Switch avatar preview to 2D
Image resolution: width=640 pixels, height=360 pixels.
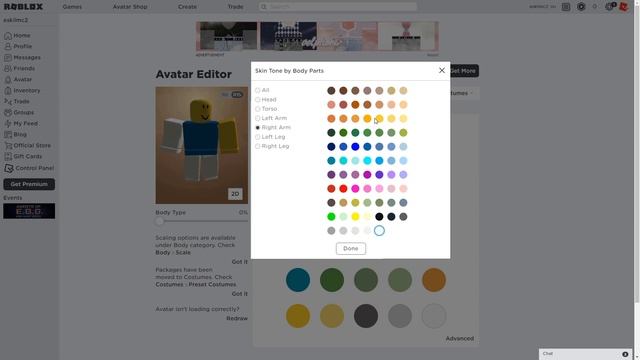click(235, 194)
